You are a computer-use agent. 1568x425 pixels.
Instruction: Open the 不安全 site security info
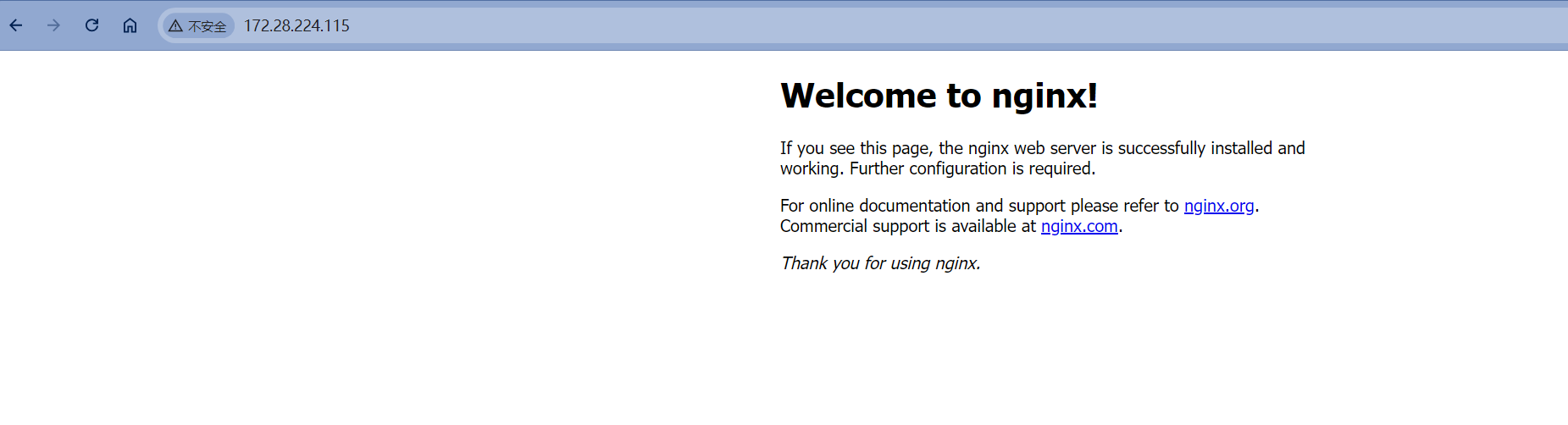click(207, 26)
